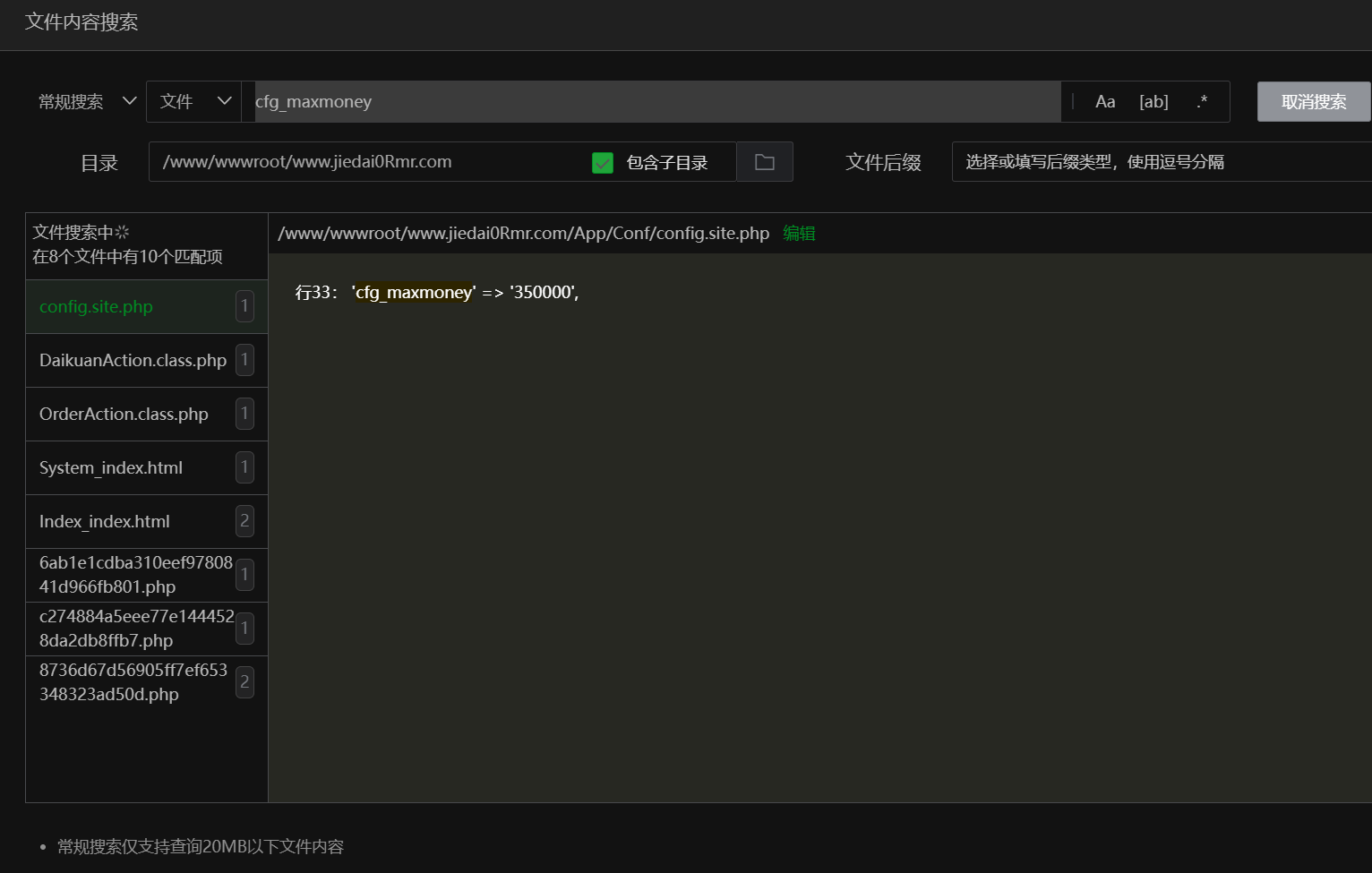Click the directory path input field

[367, 162]
